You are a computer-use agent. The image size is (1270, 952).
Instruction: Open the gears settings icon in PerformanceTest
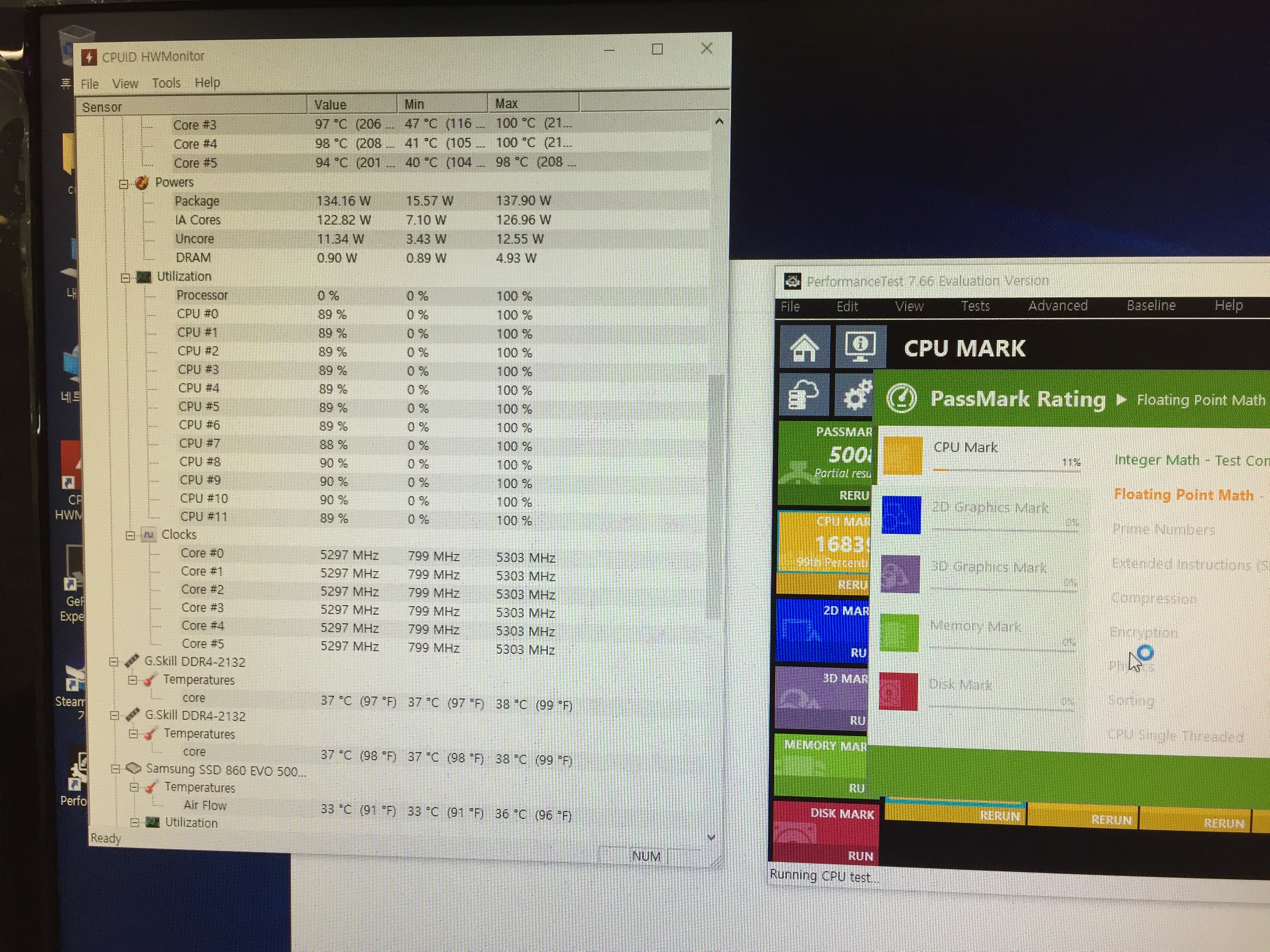click(x=856, y=395)
